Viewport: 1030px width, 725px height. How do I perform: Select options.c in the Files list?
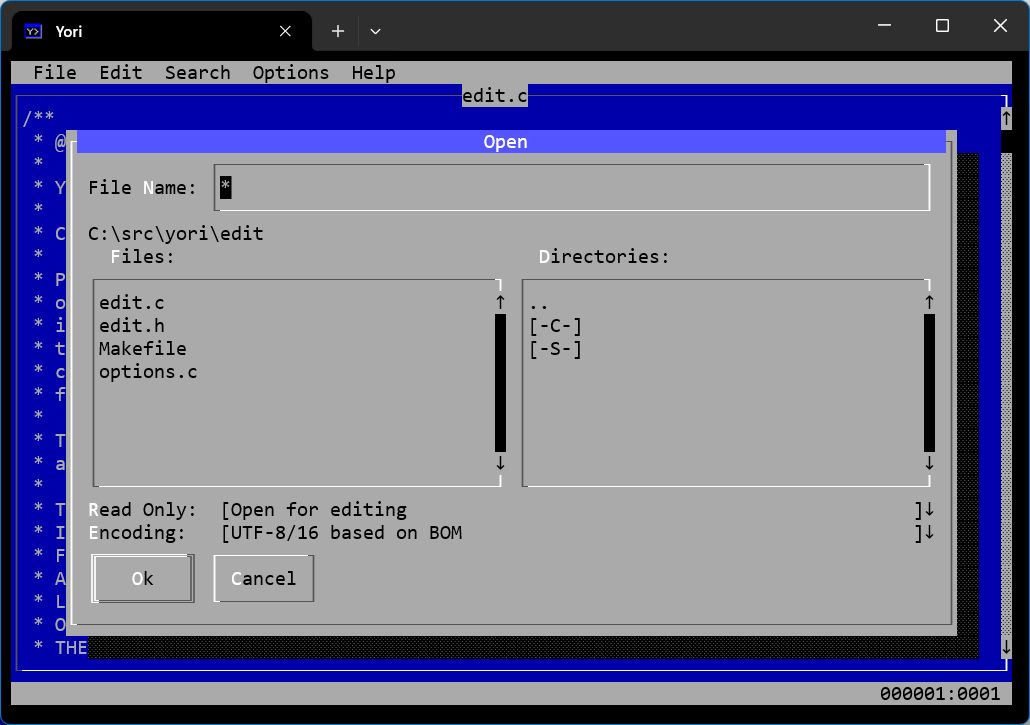(x=148, y=372)
